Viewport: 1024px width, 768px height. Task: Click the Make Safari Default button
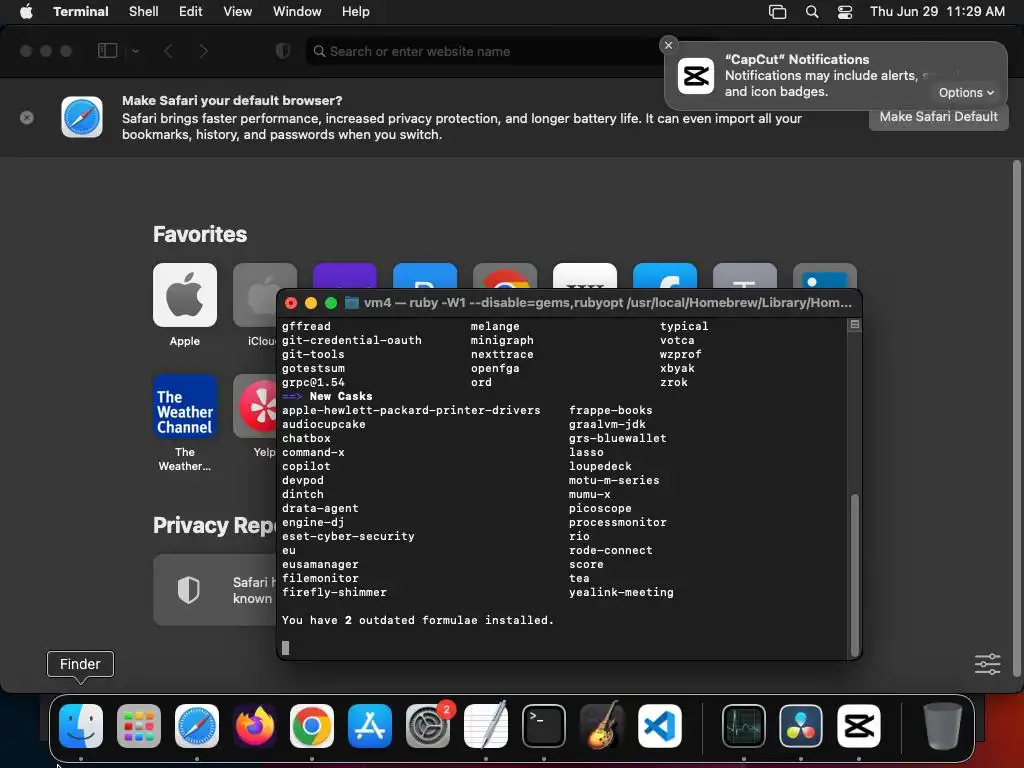click(938, 117)
